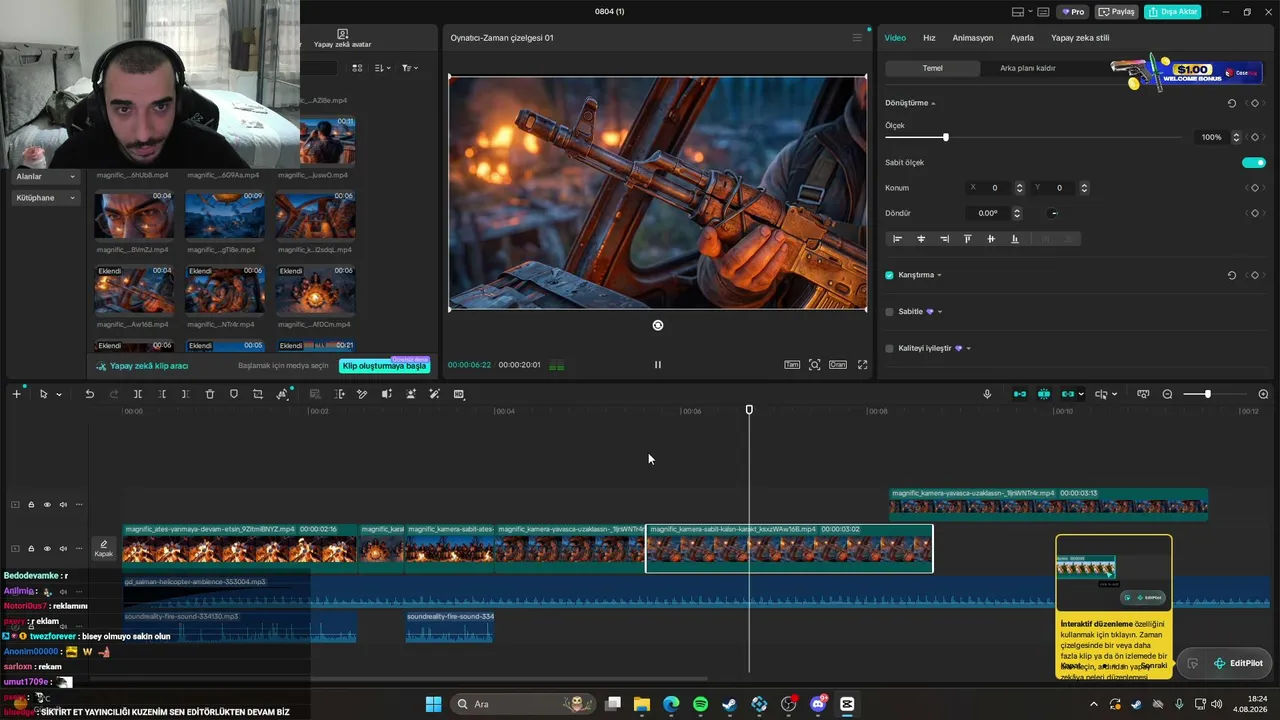Switch to the Hız tab
Screen dimensions: 1280x720
pos(929,38)
